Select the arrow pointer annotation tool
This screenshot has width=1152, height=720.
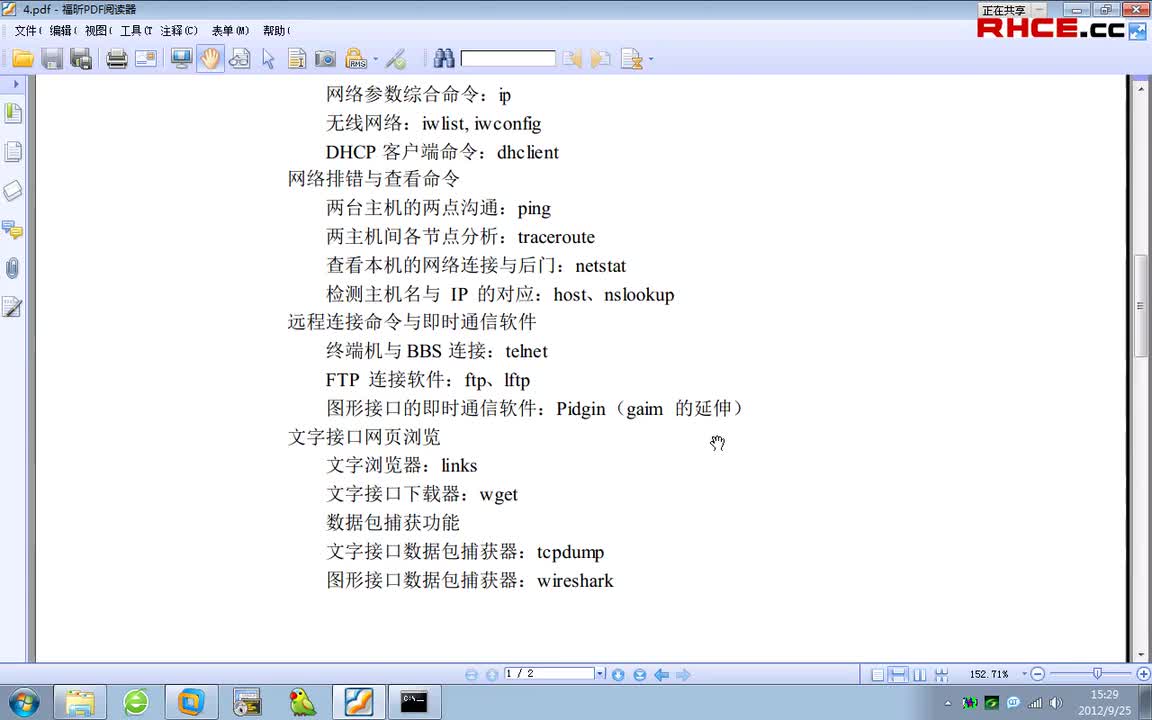tap(268, 58)
